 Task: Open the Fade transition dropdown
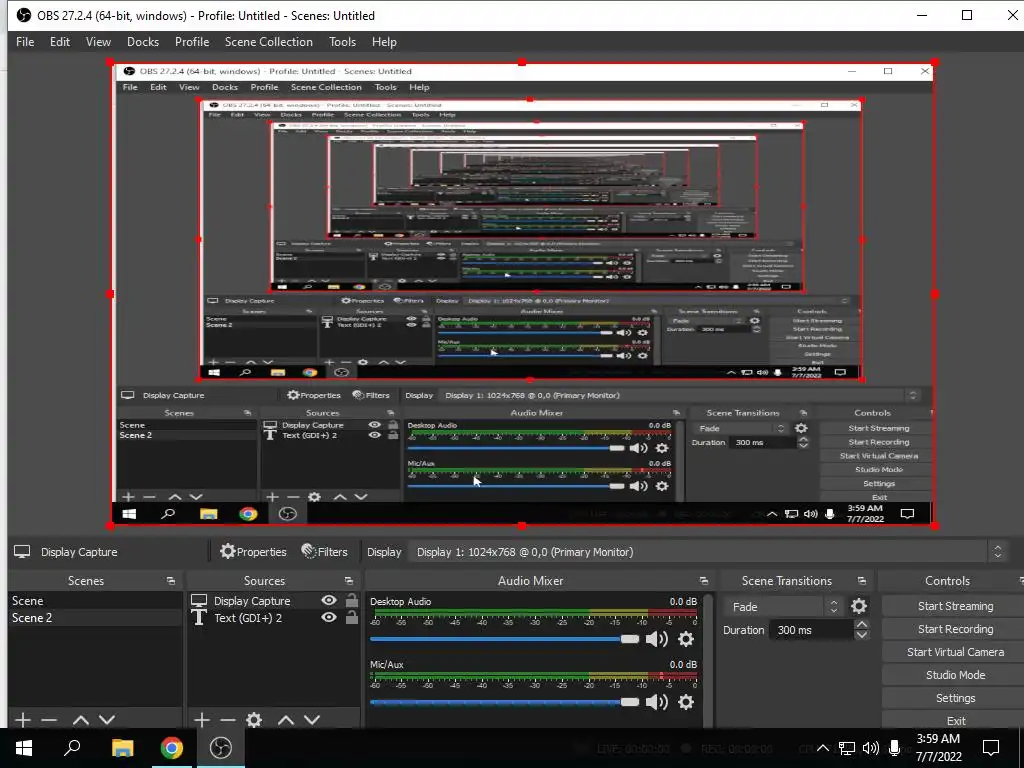pos(782,607)
